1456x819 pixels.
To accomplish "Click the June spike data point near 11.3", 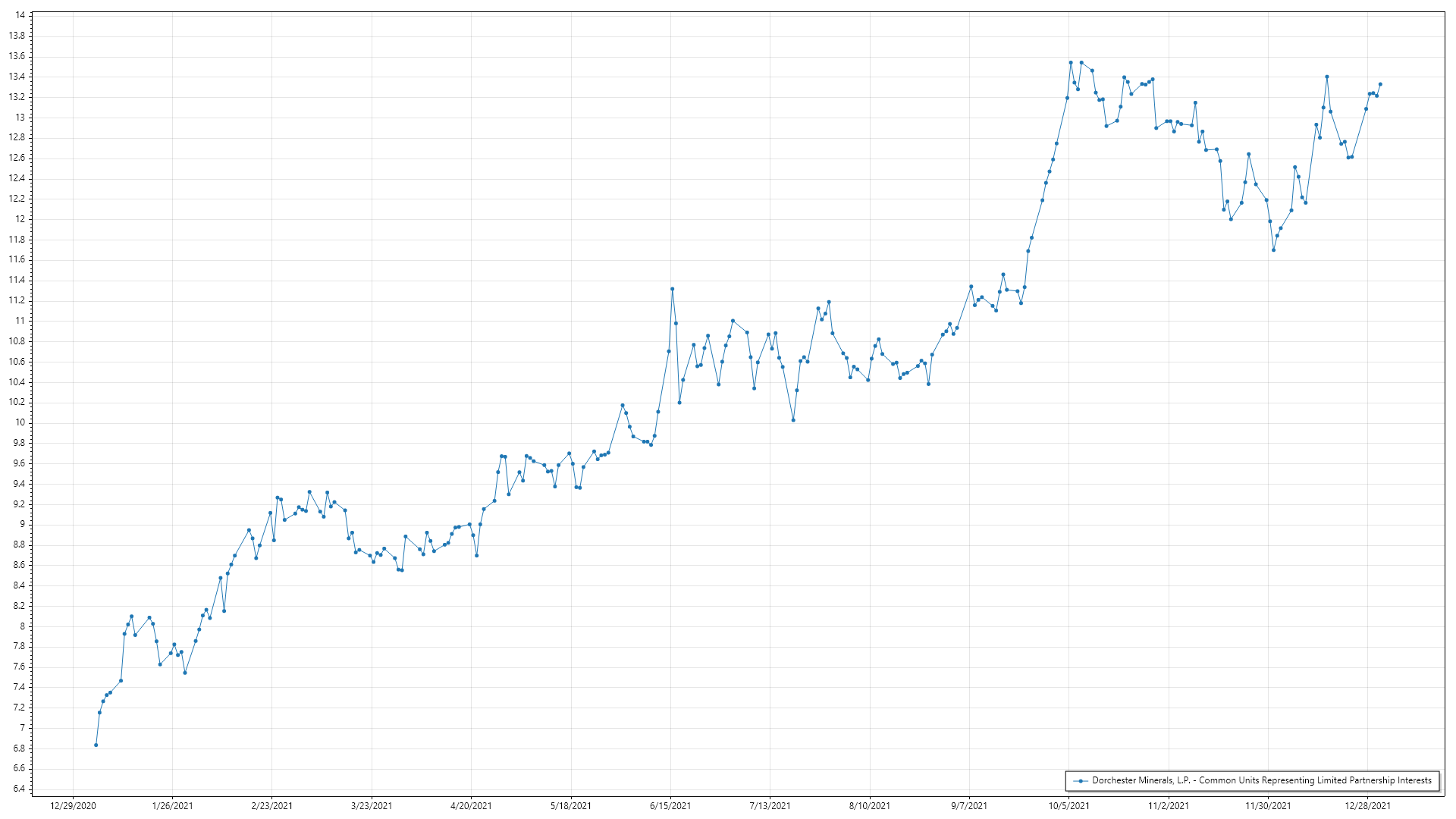I will pyautogui.click(x=672, y=289).
